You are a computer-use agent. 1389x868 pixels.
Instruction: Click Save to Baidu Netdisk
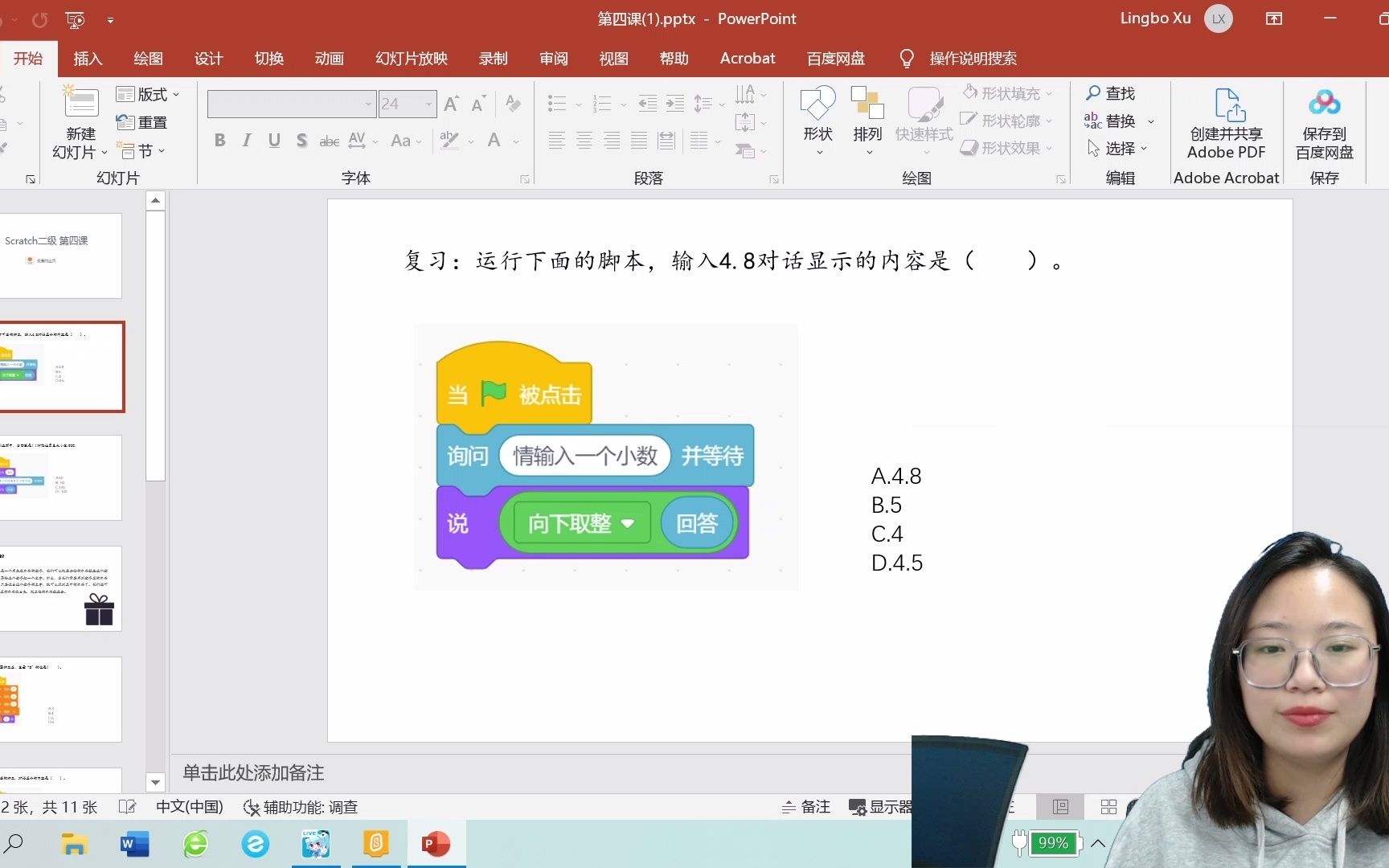(x=1324, y=122)
